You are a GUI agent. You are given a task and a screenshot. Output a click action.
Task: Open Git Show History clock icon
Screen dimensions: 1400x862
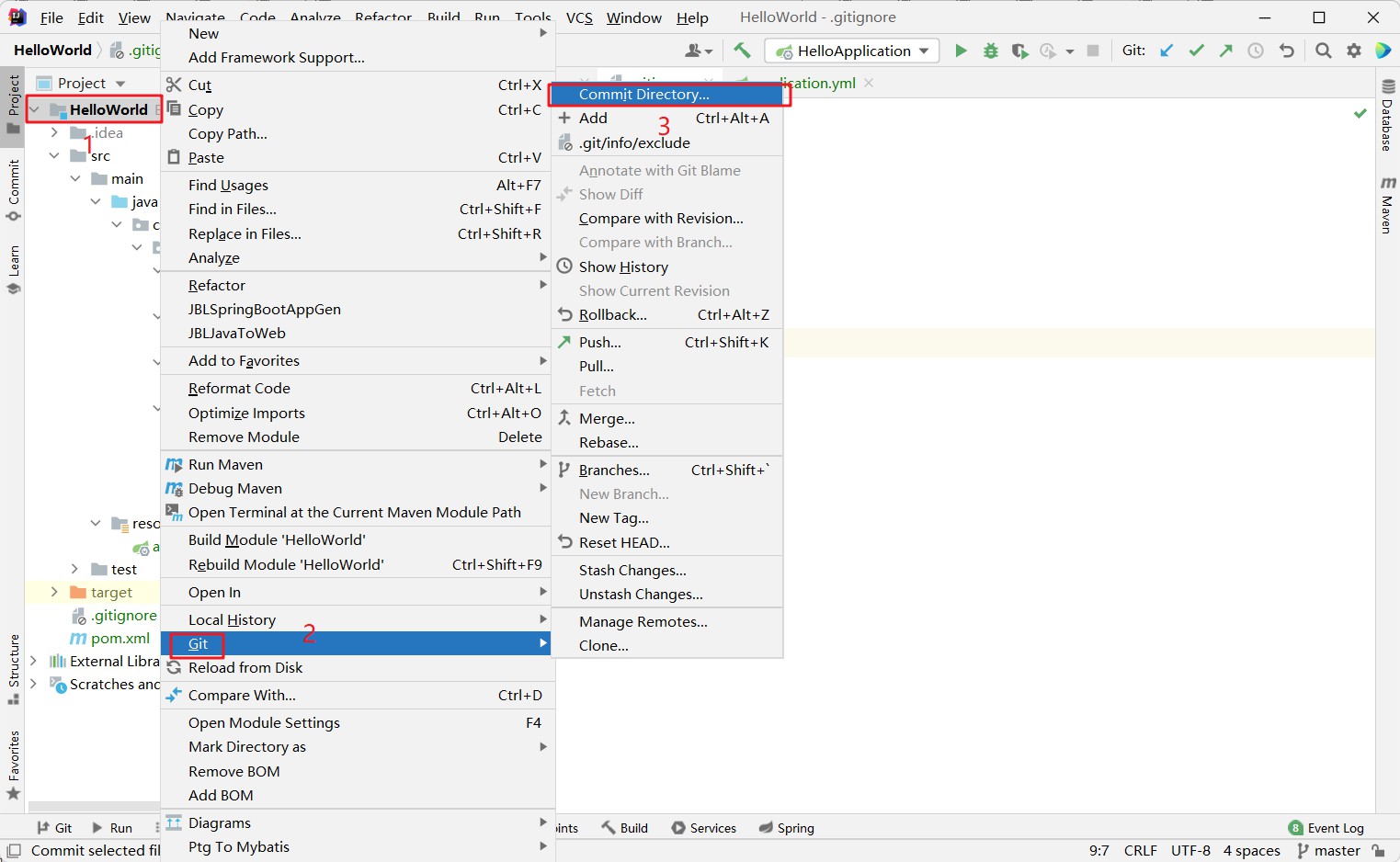1256,51
